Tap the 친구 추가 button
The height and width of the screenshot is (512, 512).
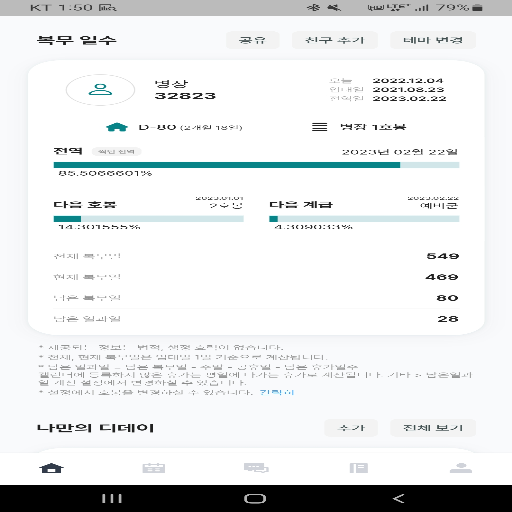click(x=335, y=40)
